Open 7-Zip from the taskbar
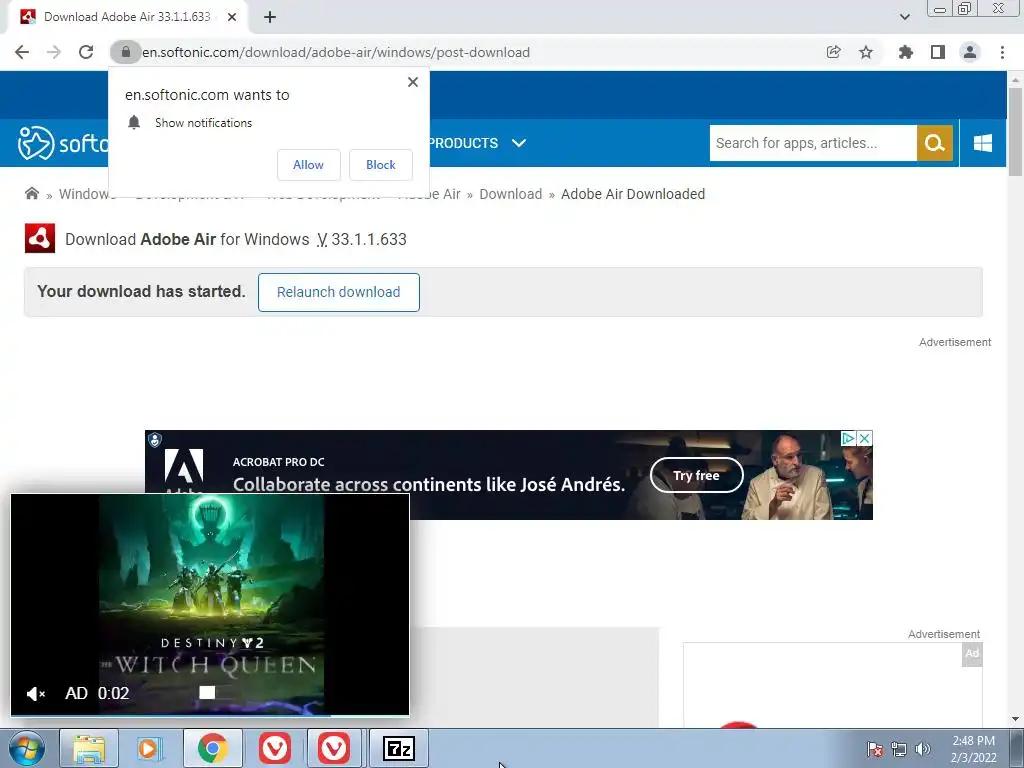The image size is (1024, 768). [x=398, y=748]
